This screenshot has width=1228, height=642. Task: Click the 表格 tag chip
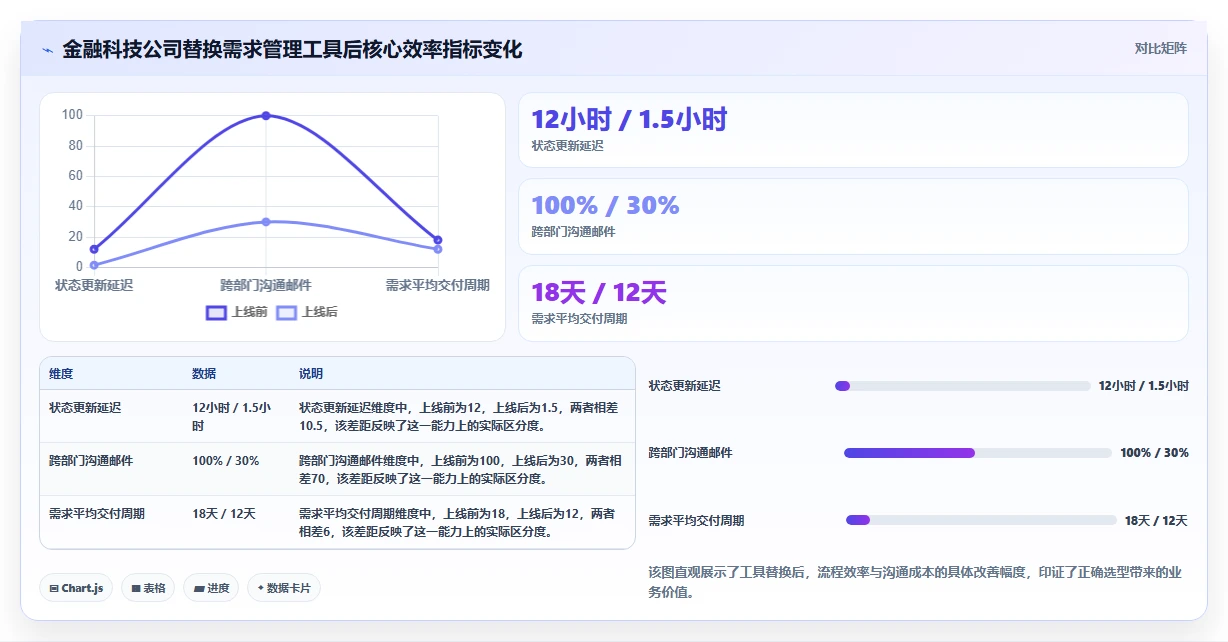click(148, 588)
